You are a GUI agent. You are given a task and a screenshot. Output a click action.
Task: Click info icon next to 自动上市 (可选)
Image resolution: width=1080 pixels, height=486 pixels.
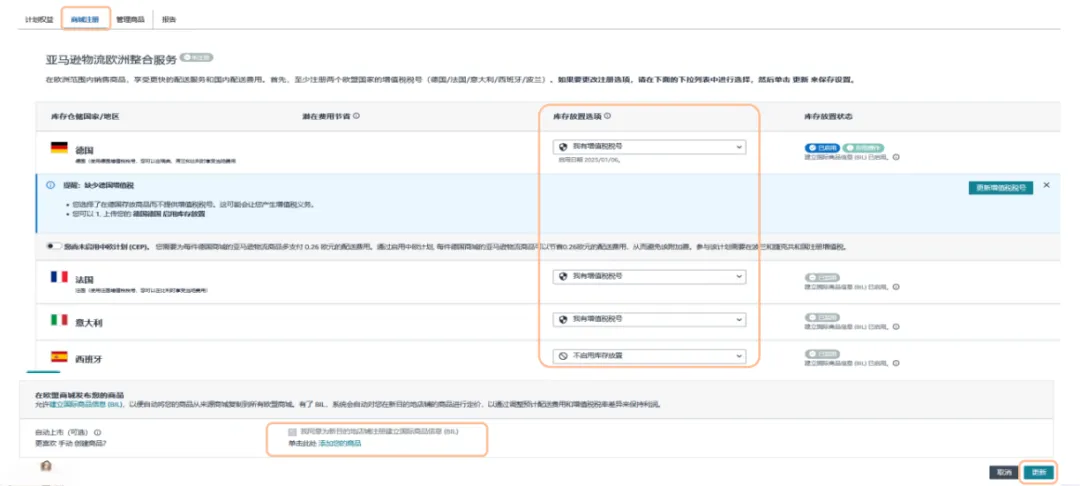(x=97, y=432)
